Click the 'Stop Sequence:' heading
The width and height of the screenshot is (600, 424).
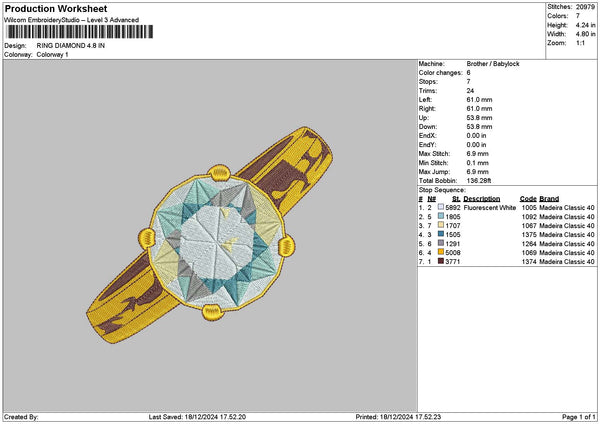(442, 190)
